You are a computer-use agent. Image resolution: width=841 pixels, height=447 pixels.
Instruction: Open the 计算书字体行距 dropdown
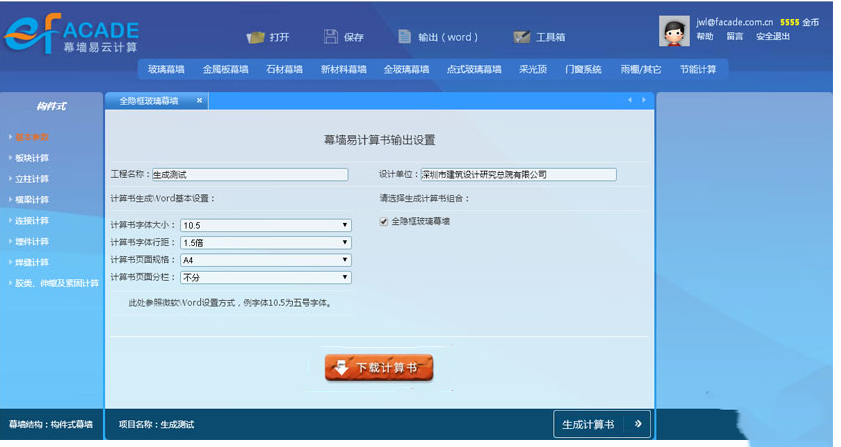coord(266,243)
